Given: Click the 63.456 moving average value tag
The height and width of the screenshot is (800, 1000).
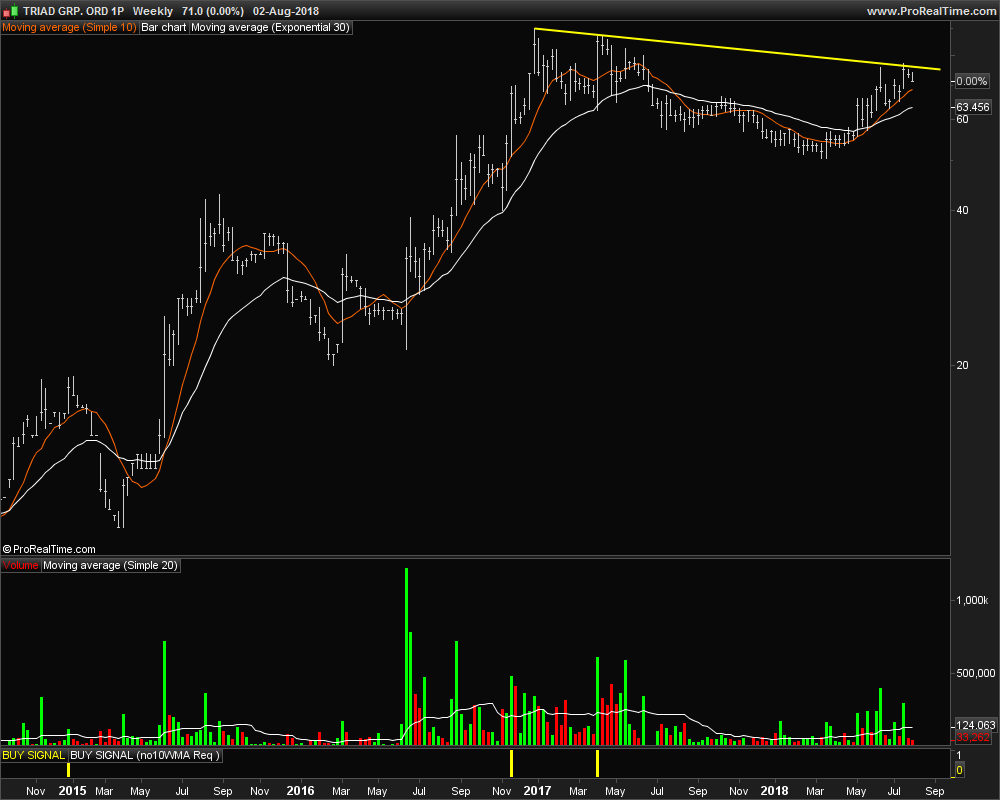Looking at the screenshot, I should [x=973, y=107].
